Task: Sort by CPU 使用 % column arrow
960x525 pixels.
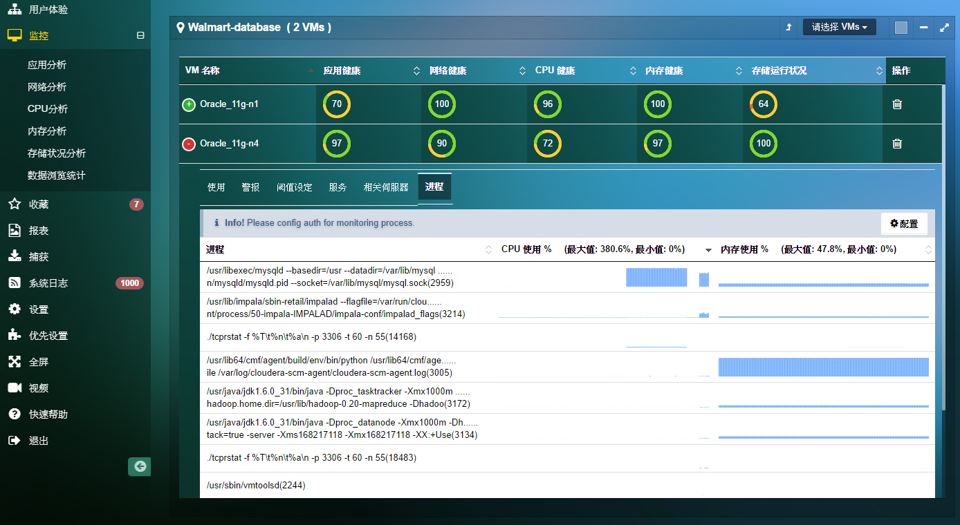Action: (708, 250)
